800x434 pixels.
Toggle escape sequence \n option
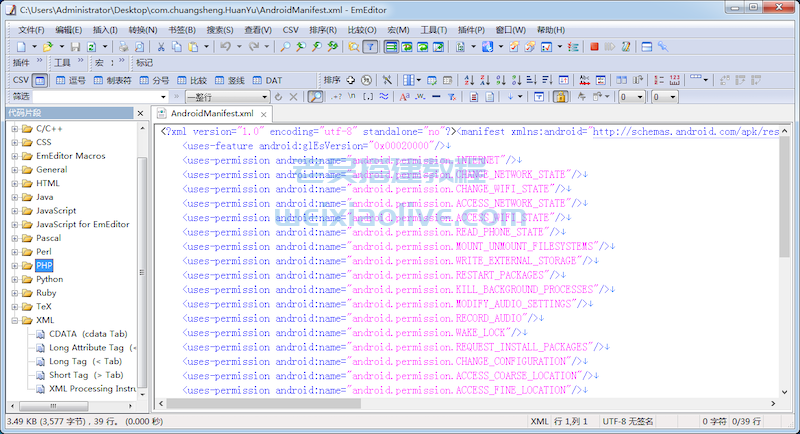tap(352, 97)
